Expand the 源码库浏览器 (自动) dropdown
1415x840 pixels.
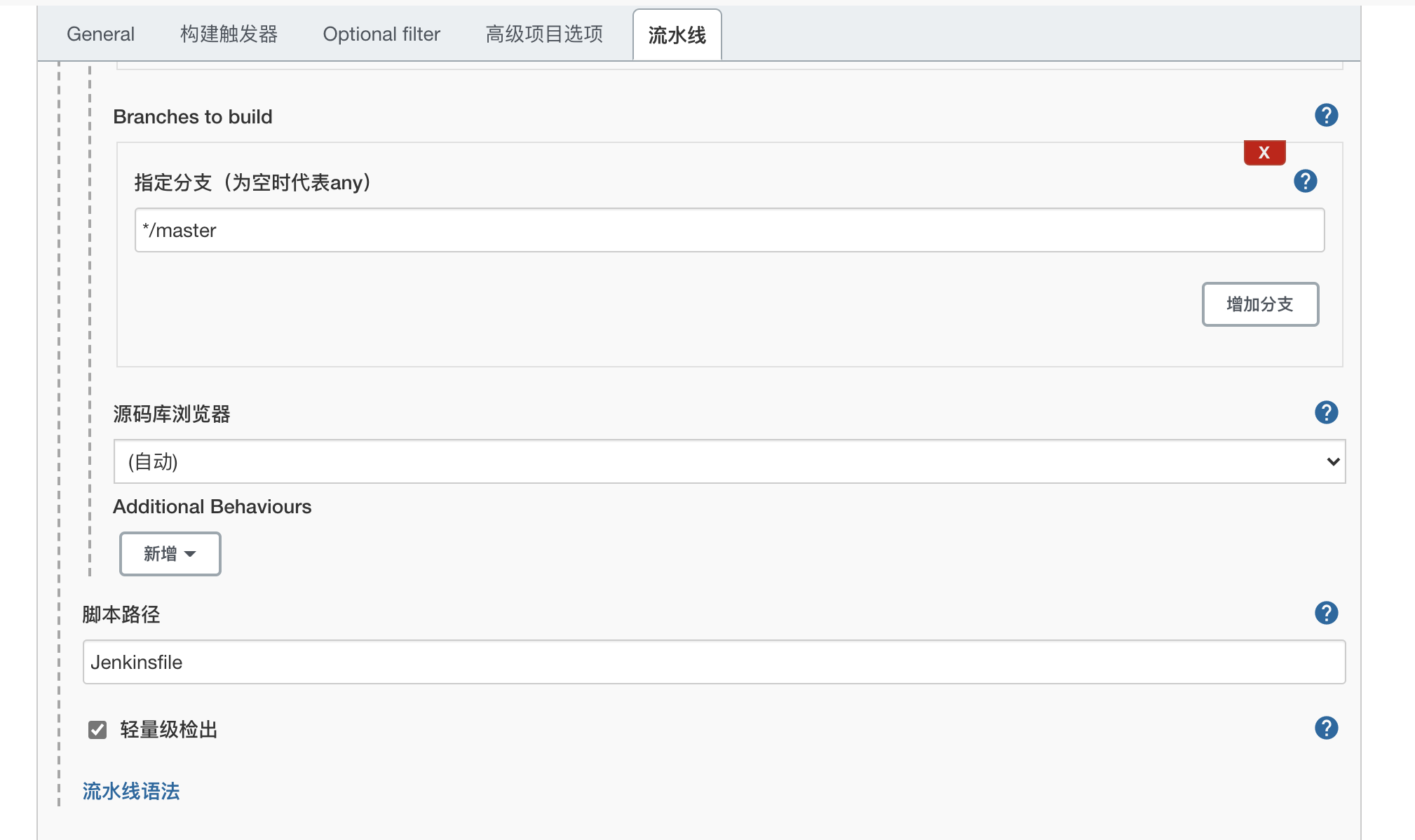[x=729, y=461]
